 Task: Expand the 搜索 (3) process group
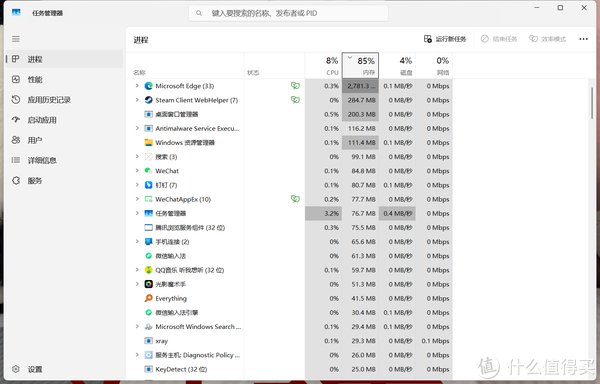pyautogui.click(x=137, y=156)
